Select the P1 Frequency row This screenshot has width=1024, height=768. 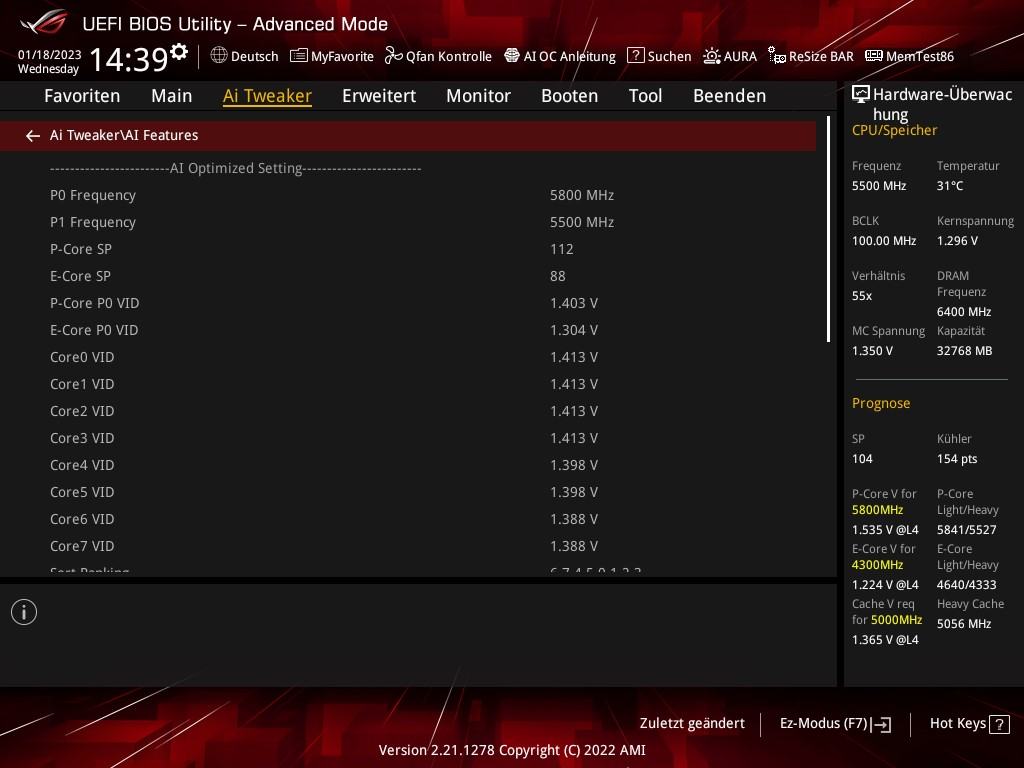[x=408, y=222]
